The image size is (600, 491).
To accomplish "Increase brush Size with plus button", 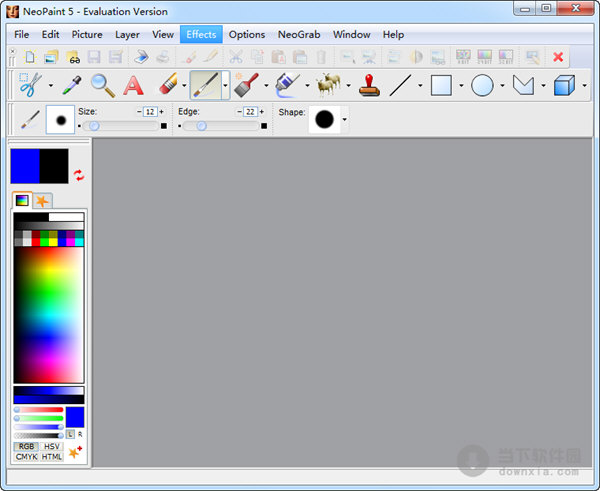I will tap(161, 111).
